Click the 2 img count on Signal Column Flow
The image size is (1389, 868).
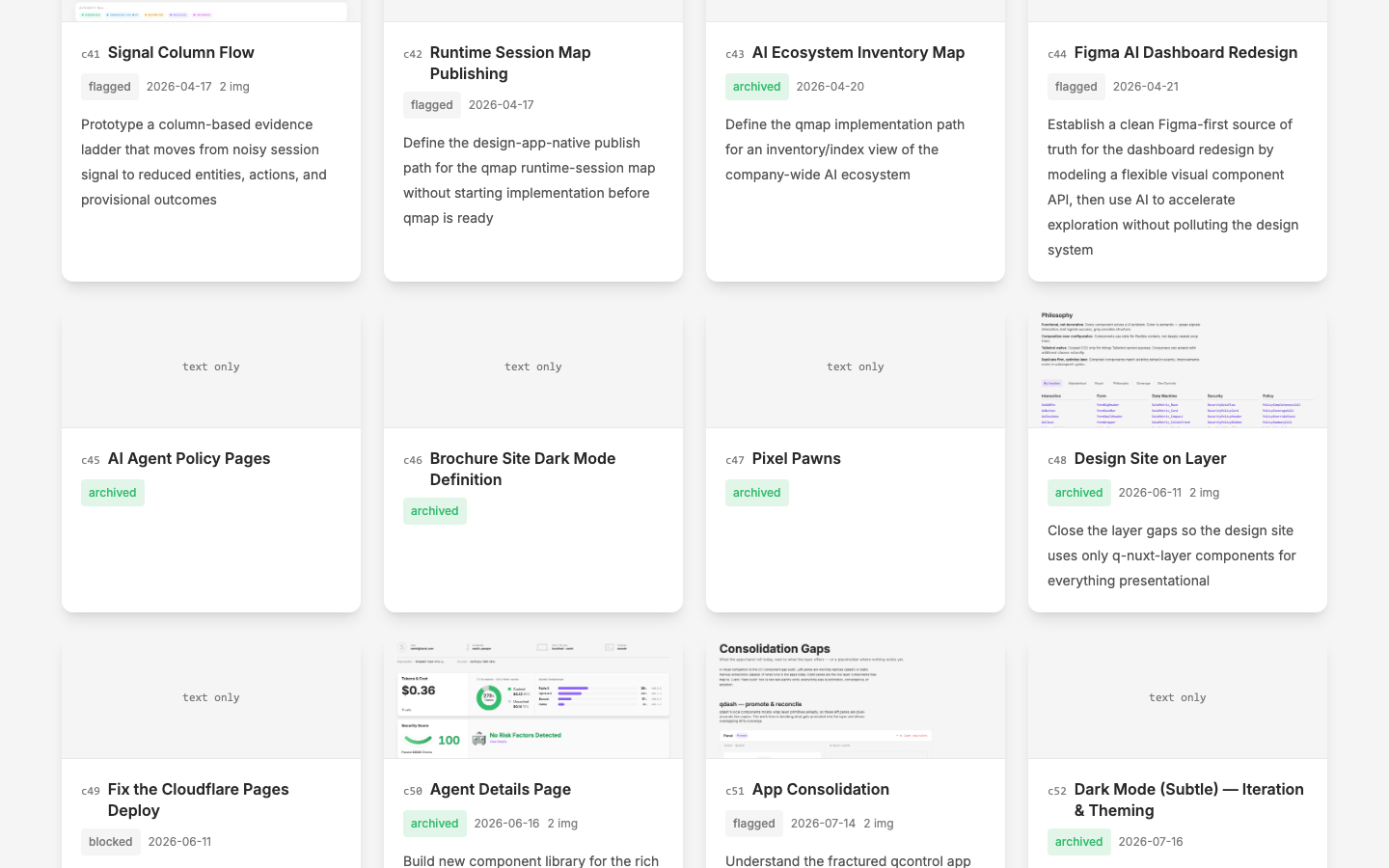point(234,87)
